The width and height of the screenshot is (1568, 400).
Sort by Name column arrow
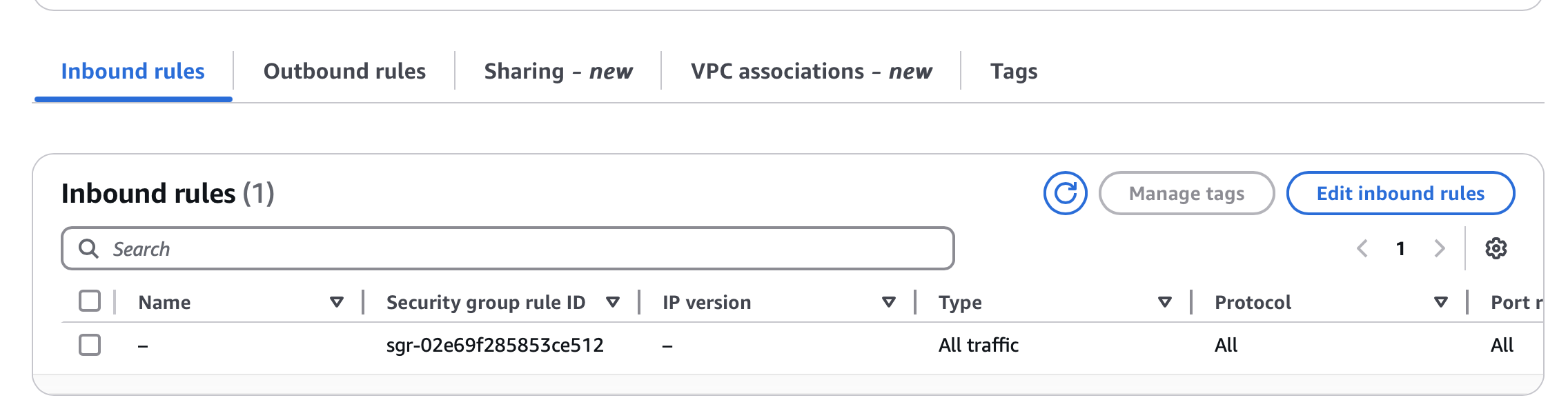pos(337,302)
